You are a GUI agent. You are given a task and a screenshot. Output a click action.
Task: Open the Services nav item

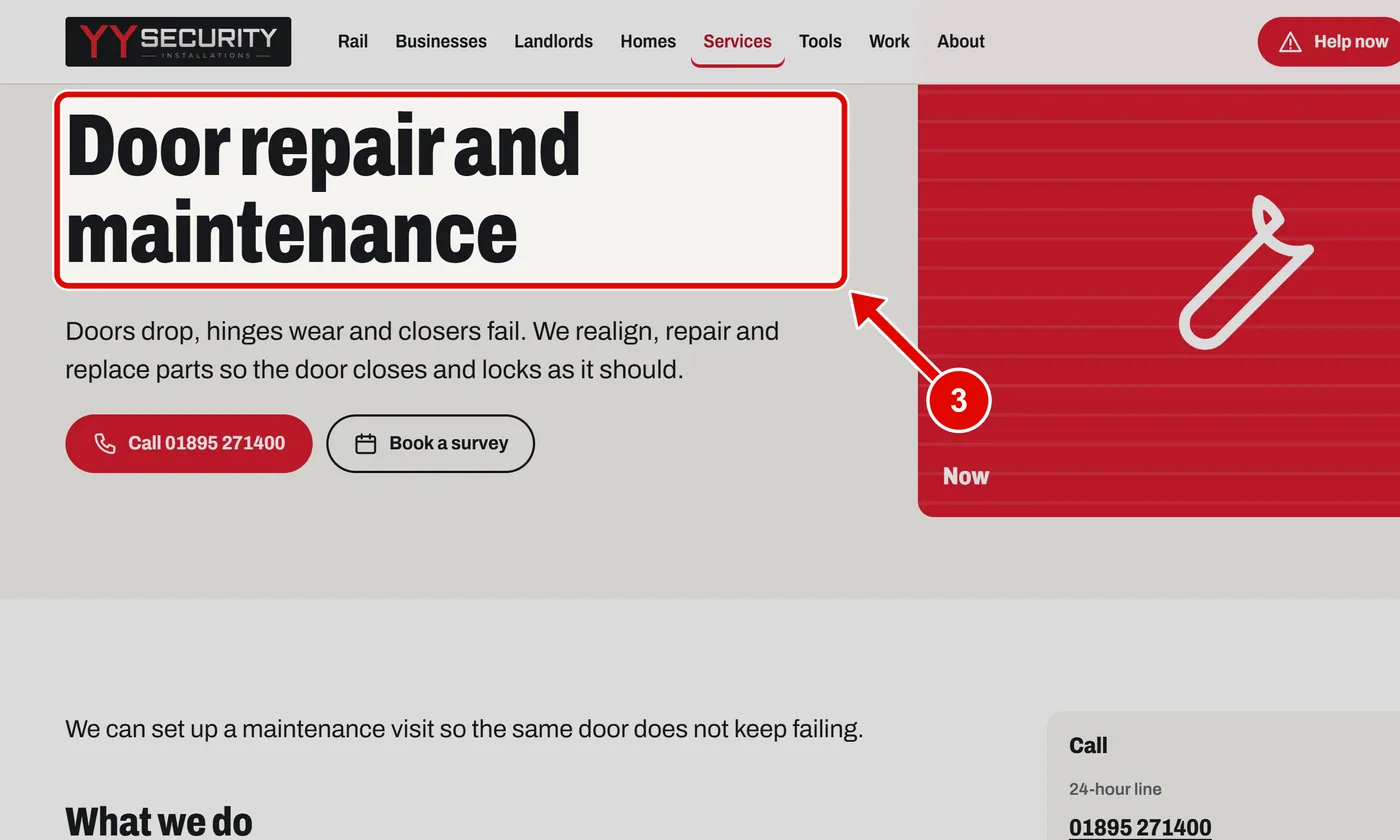737,42
